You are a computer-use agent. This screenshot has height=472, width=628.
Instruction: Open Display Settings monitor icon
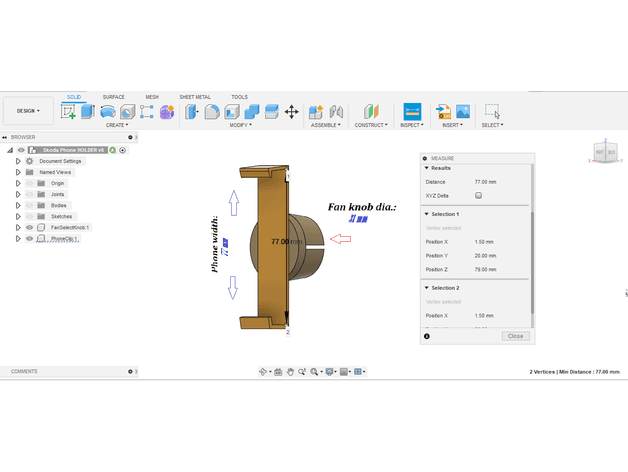click(x=329, y=372)
